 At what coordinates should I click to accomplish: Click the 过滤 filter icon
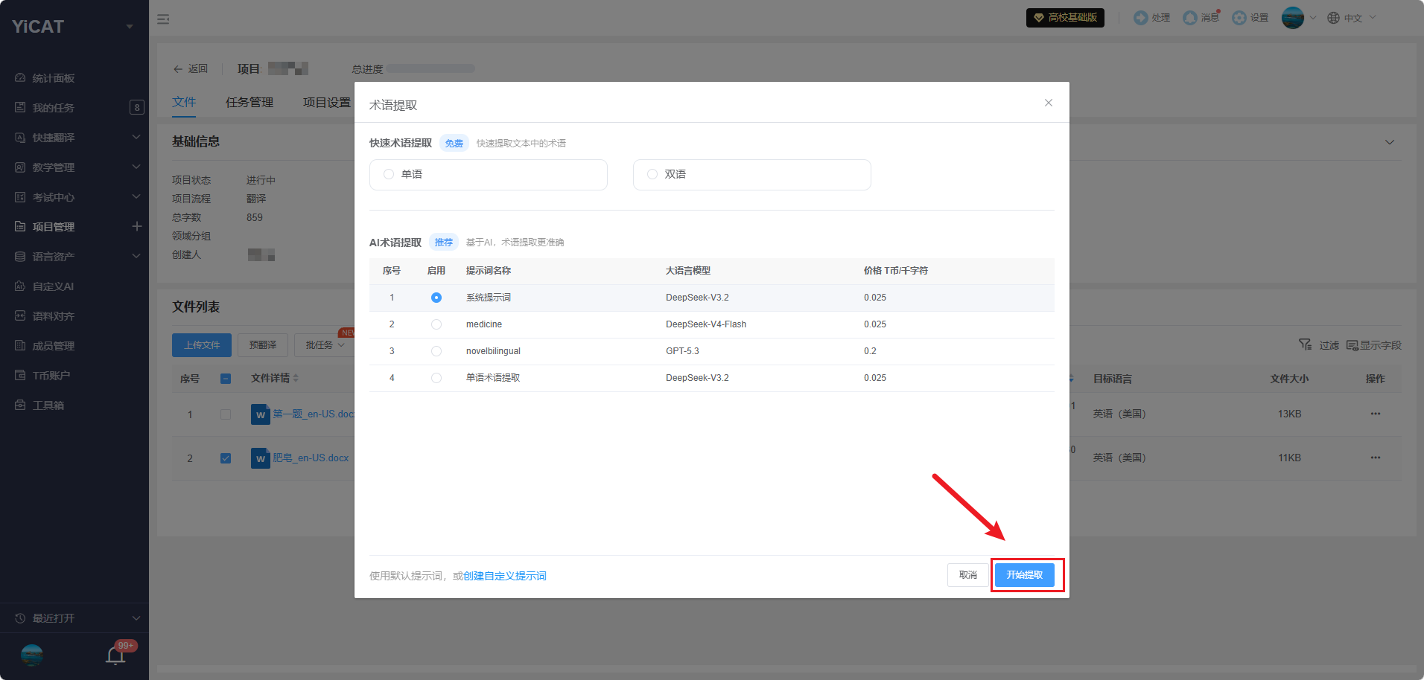pyautogui.click(x=1305, y=344)
